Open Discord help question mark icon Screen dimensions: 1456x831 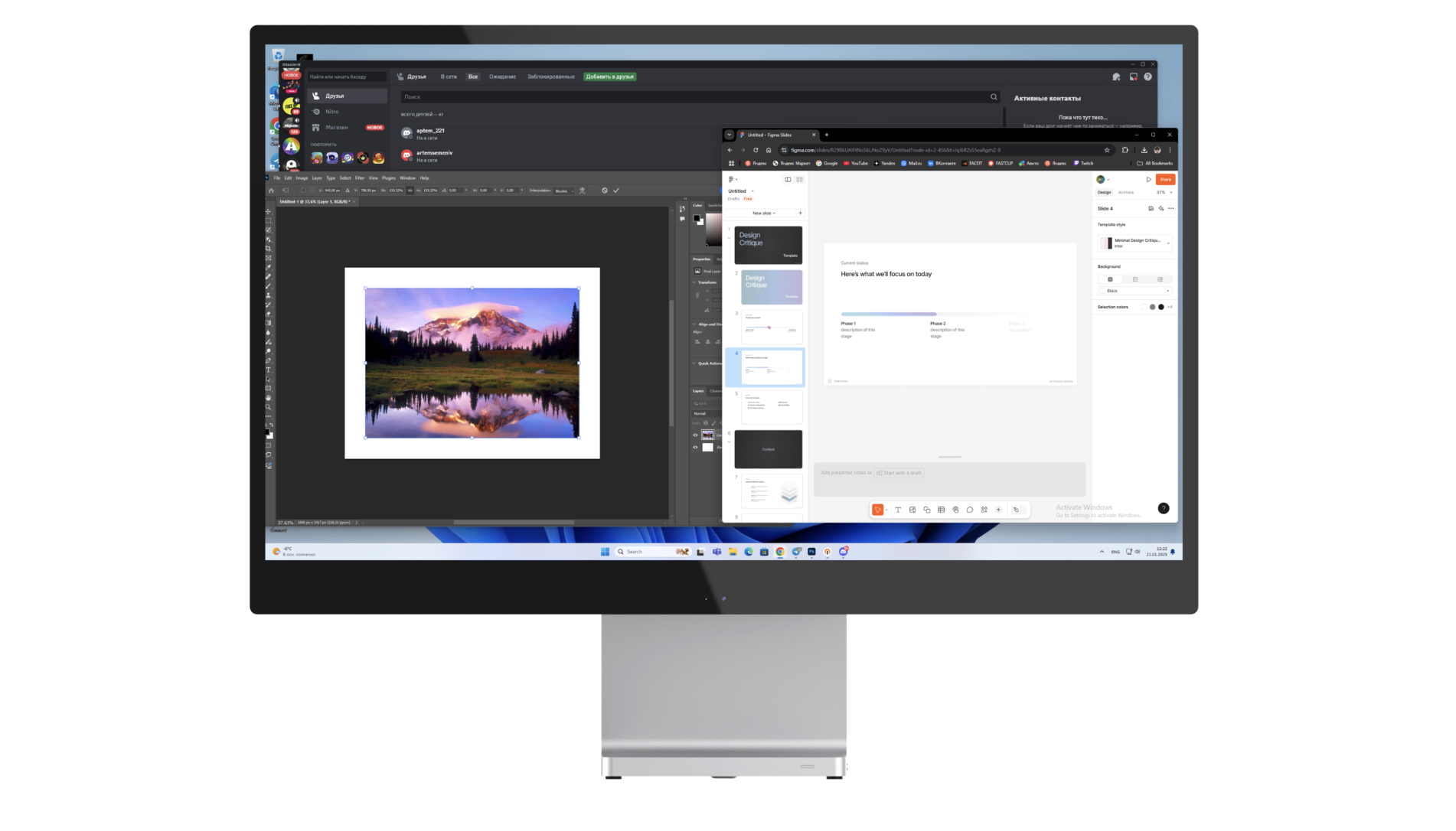click(1147, 77)
